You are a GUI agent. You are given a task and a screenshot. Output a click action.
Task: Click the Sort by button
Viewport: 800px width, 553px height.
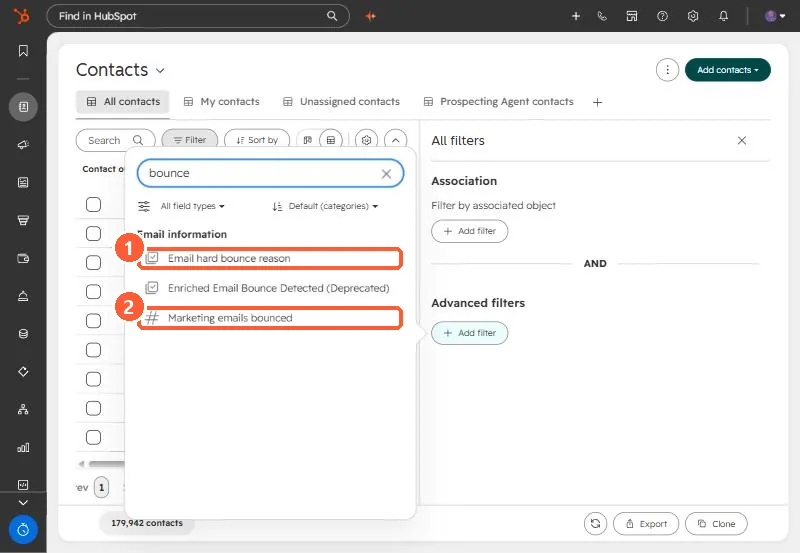[x=257, y=140]
